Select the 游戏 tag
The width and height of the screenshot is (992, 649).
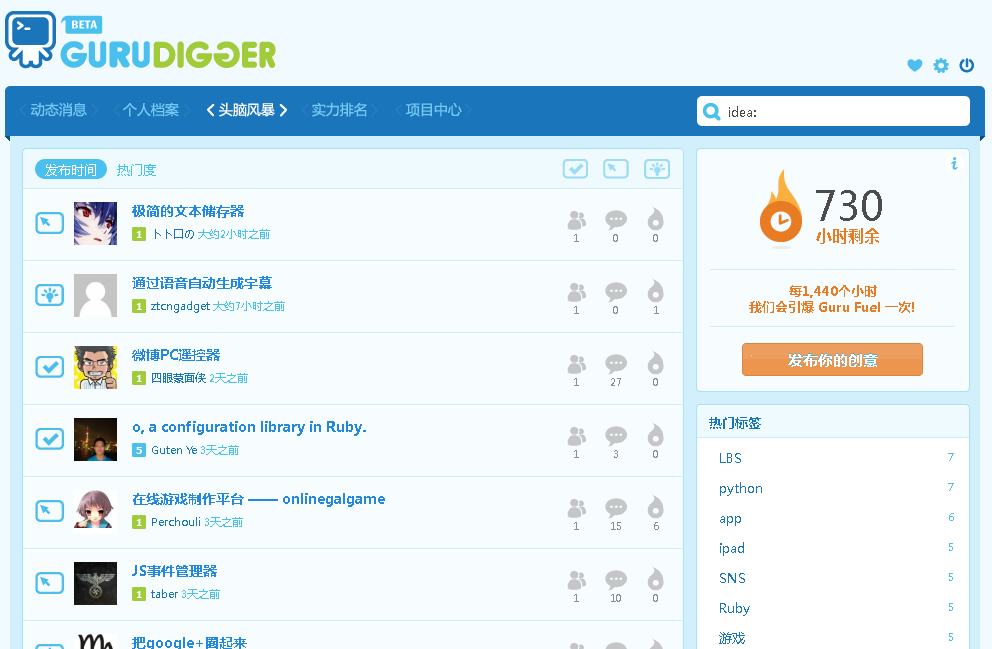[732, 638]
